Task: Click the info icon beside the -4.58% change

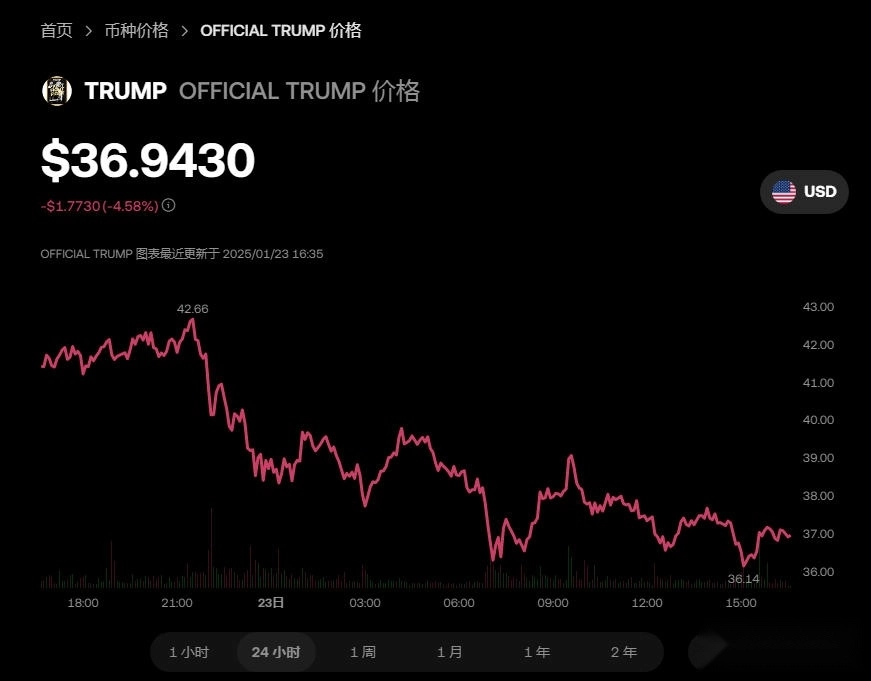Action: (x=169, y=206)
